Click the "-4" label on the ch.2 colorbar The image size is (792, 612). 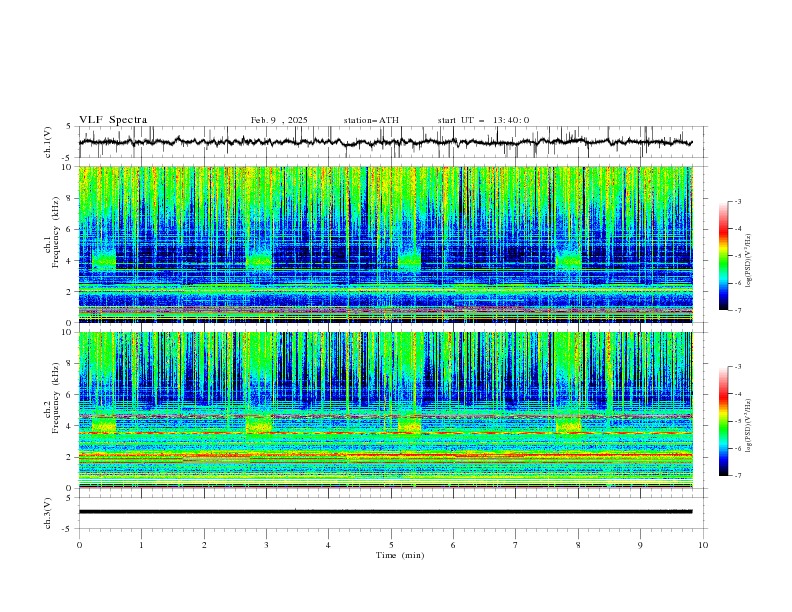pyautogui.click(x=737, y=394)
